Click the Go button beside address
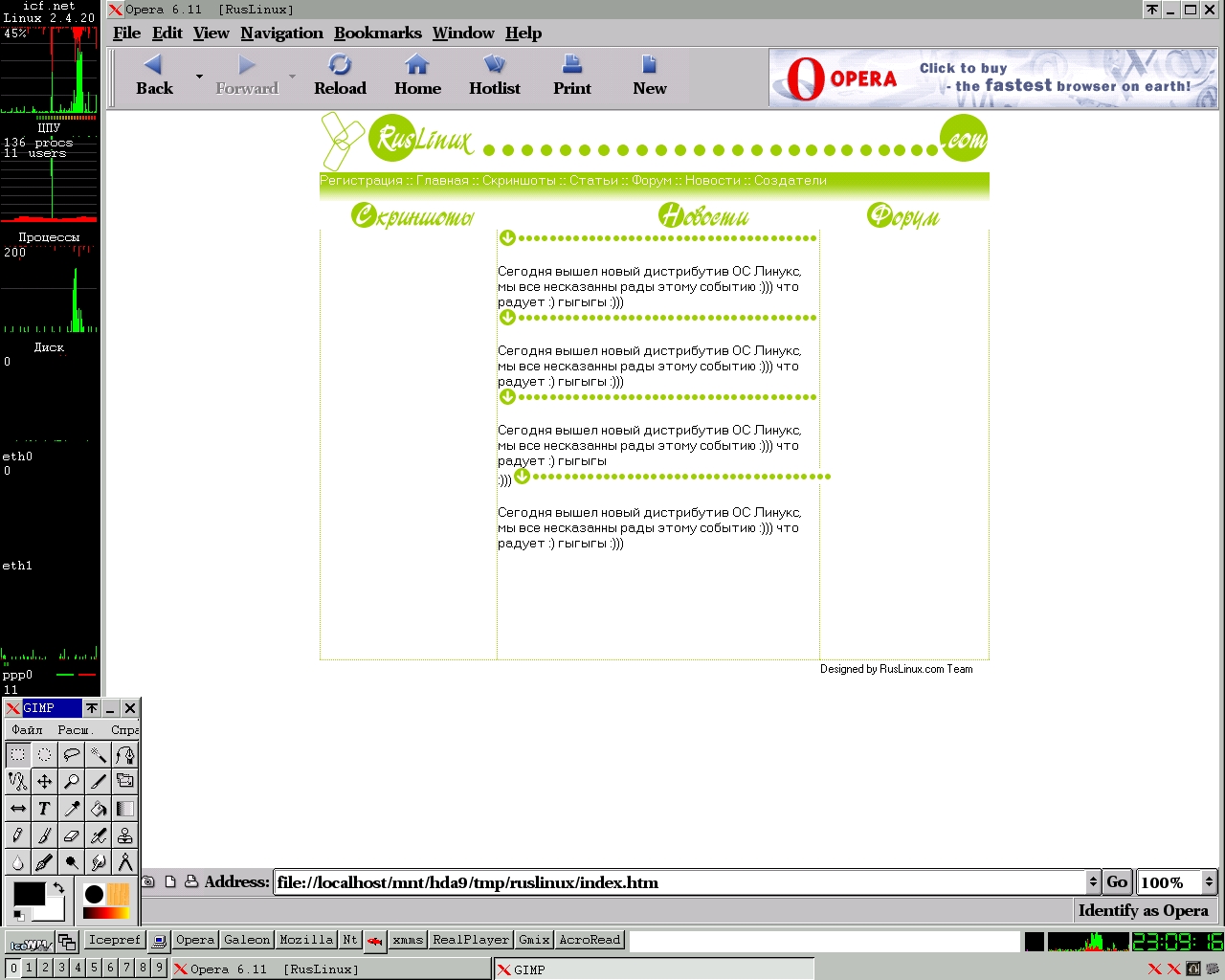The height and width of the screenshot is (980, 1225). [1117, 882]
